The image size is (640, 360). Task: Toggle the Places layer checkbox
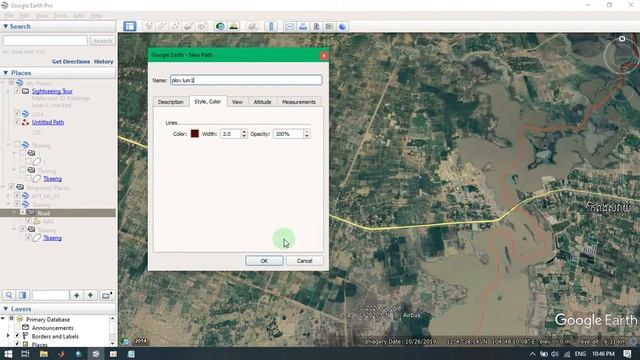[17, 344]
